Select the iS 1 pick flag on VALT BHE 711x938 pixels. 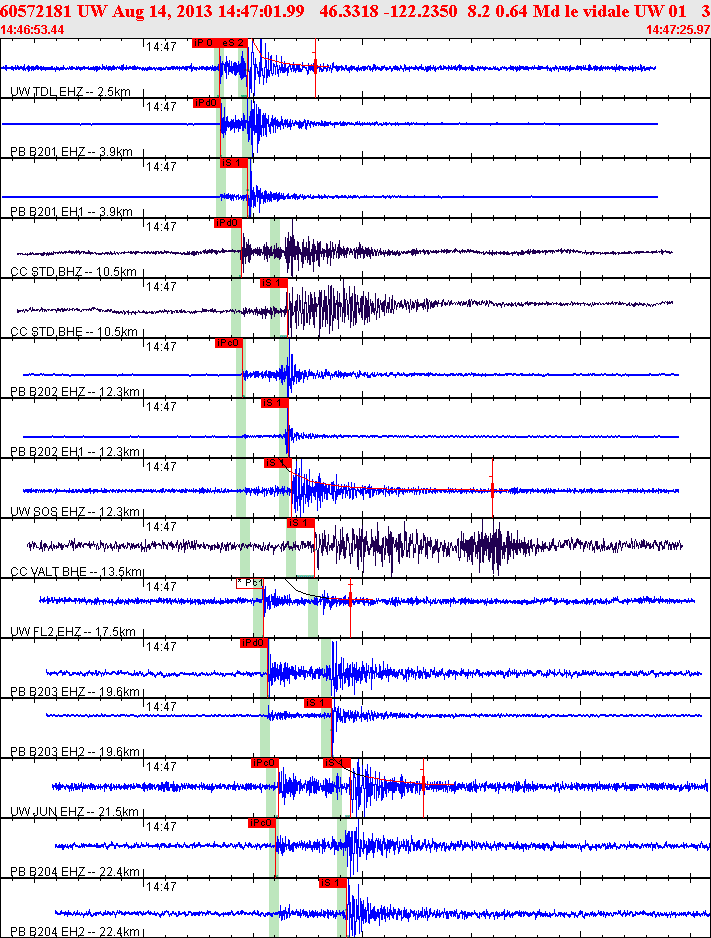[x=300, y=523]
